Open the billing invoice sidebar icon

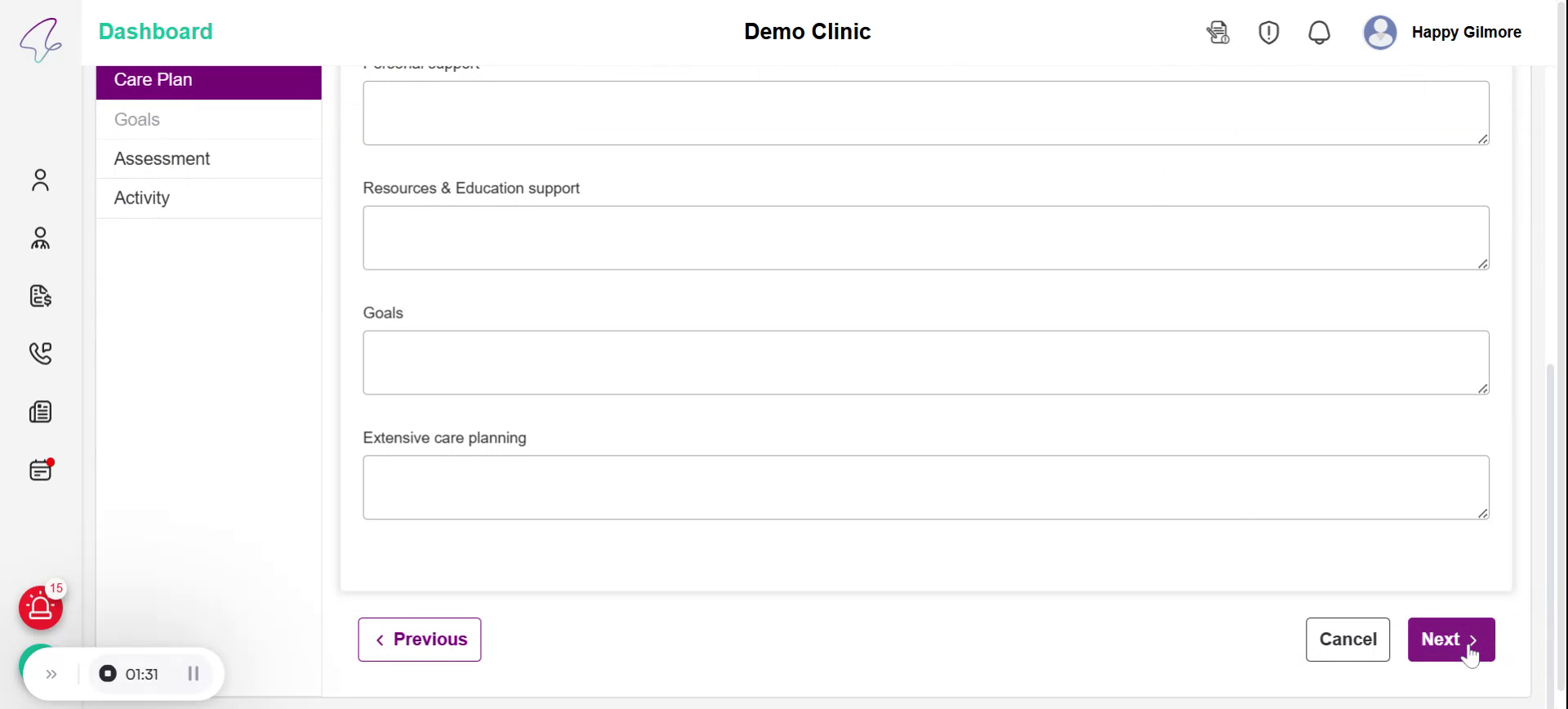[x=40, y=296]
